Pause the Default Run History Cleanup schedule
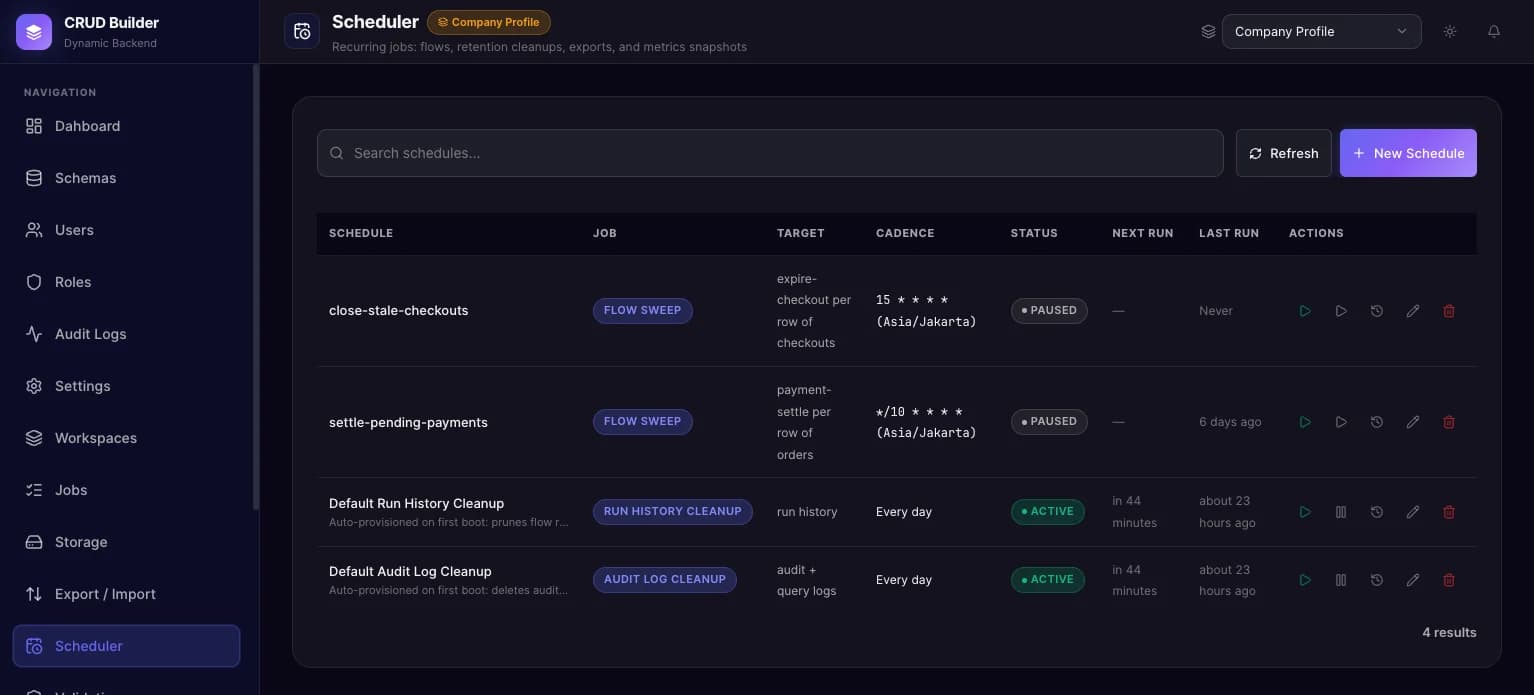The height and width of the screenshot is (695, 1534). [x=1341, y=512]
